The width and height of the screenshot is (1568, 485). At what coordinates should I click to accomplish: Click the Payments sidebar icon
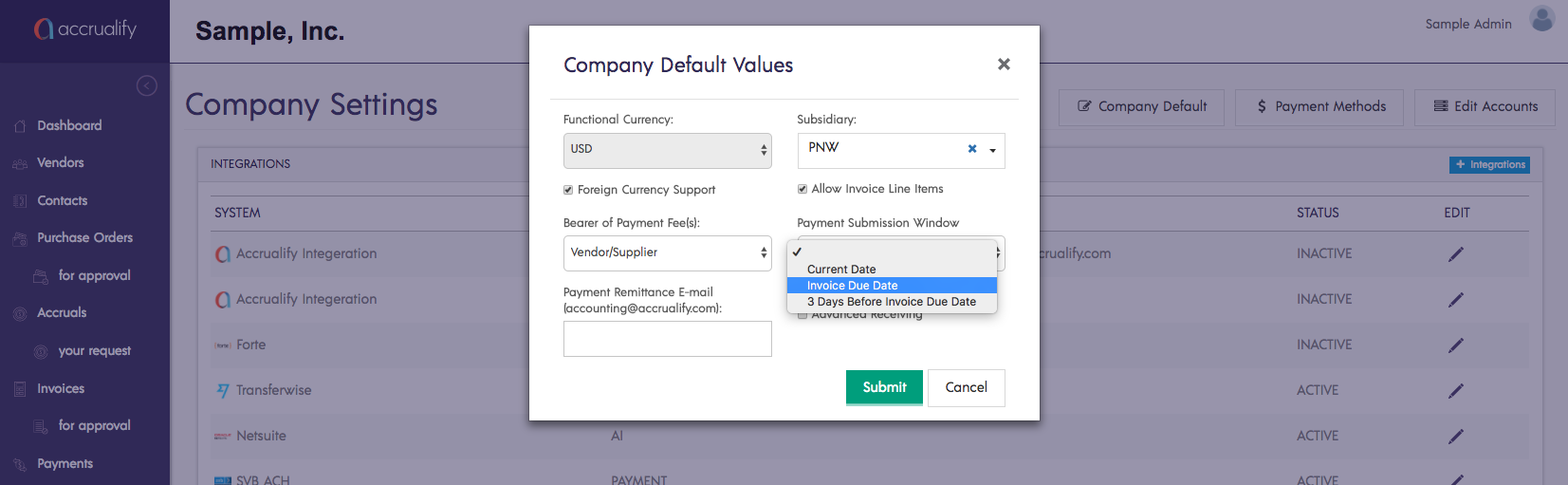[20, 464]
